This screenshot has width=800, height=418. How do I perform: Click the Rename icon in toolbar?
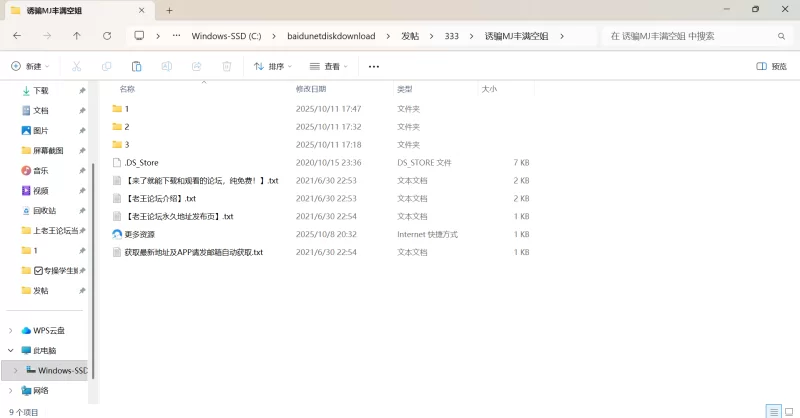(x=166, y=66)
